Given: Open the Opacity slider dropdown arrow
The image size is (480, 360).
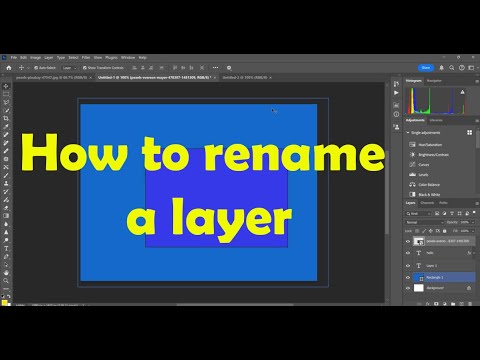Looking at the screenshot, I should 473,222.
